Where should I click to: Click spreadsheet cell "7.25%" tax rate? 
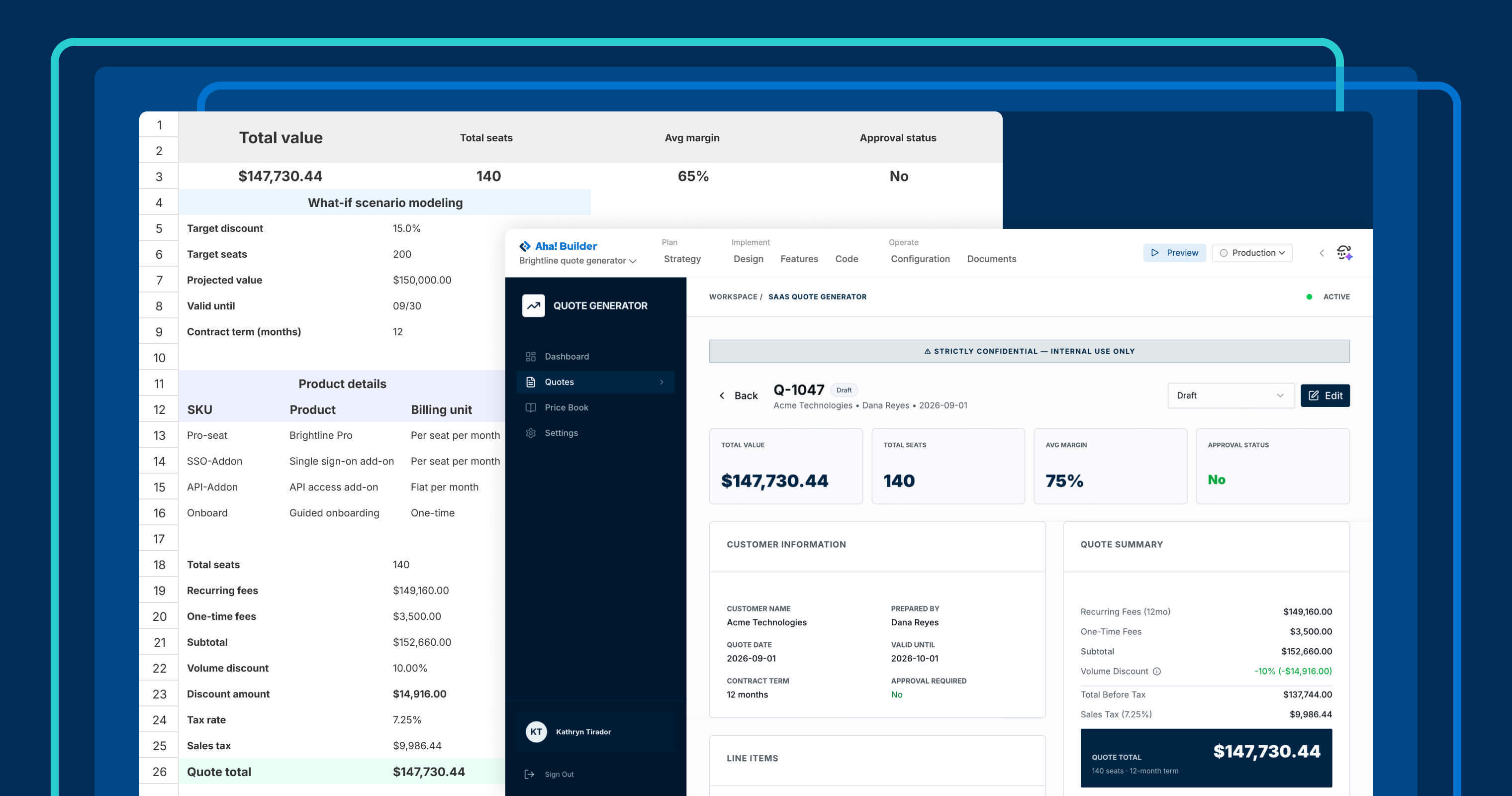click(407, 720)
